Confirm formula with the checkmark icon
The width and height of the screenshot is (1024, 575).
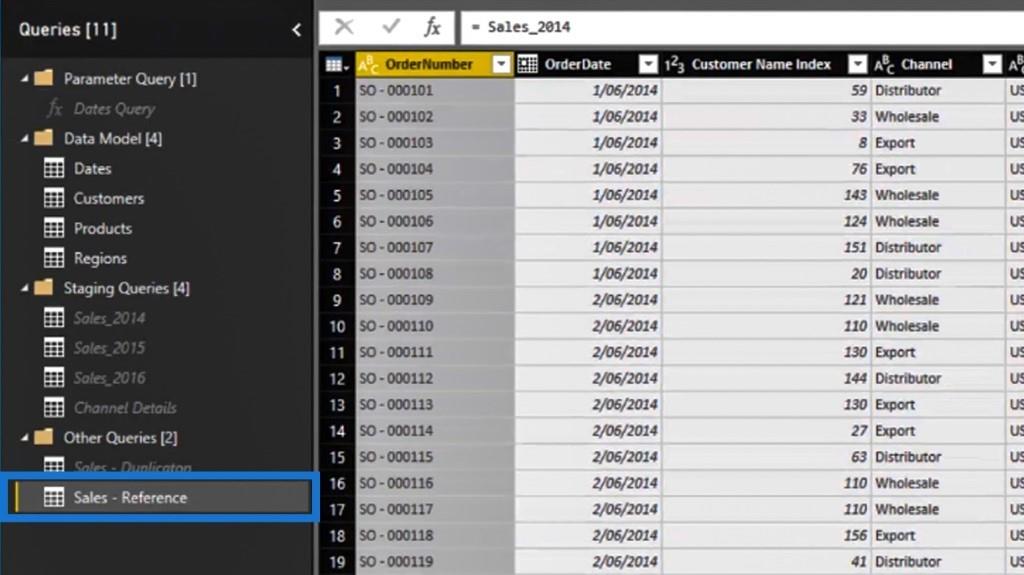point(391,27)
